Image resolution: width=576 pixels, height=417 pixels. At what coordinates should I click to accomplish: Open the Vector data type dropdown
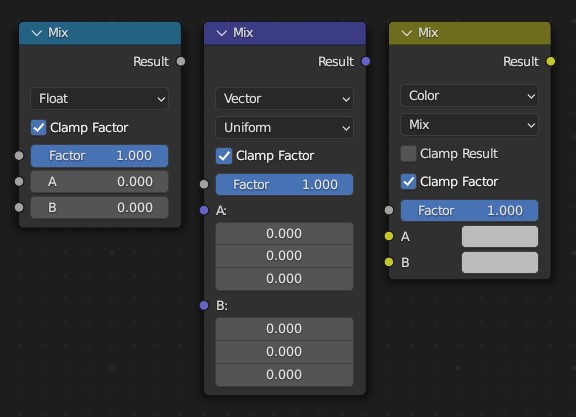[x=284, y=98]
